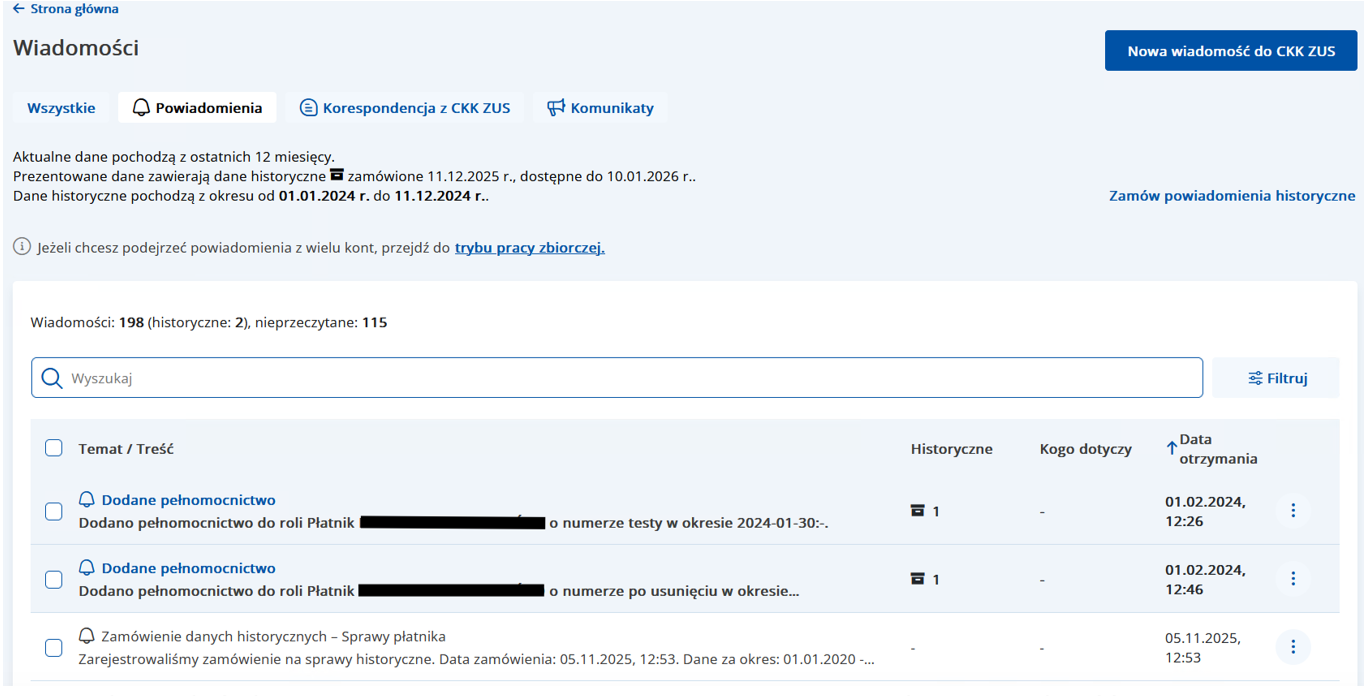Click the magnifier icon in search field

(52, 378)
